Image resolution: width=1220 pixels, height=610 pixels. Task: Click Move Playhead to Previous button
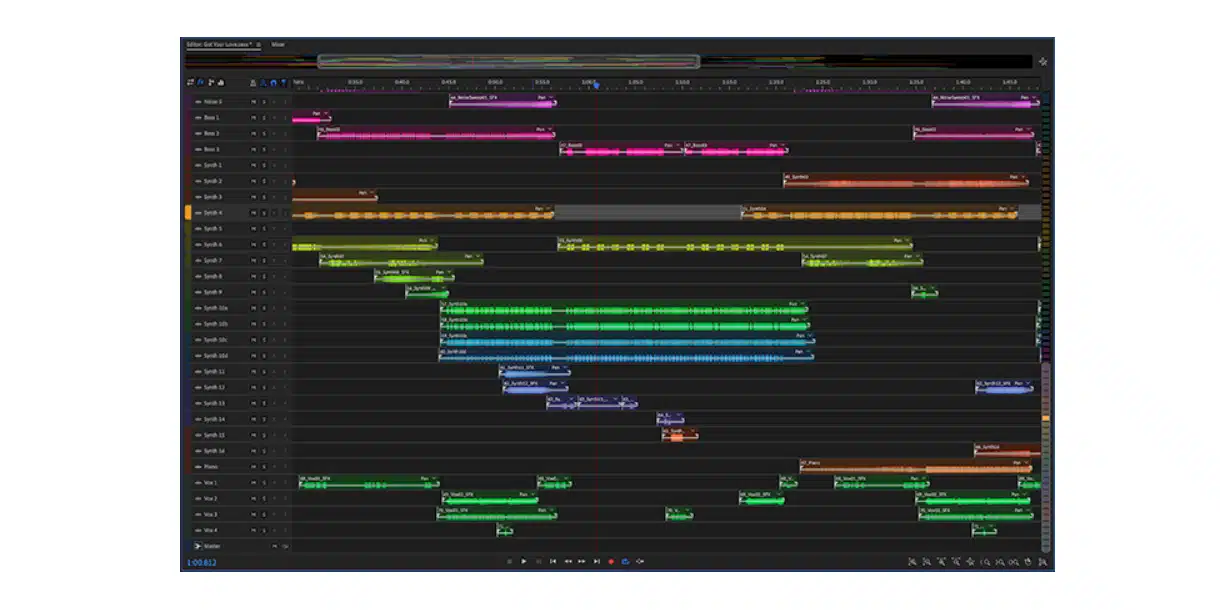tap(553, 562)
